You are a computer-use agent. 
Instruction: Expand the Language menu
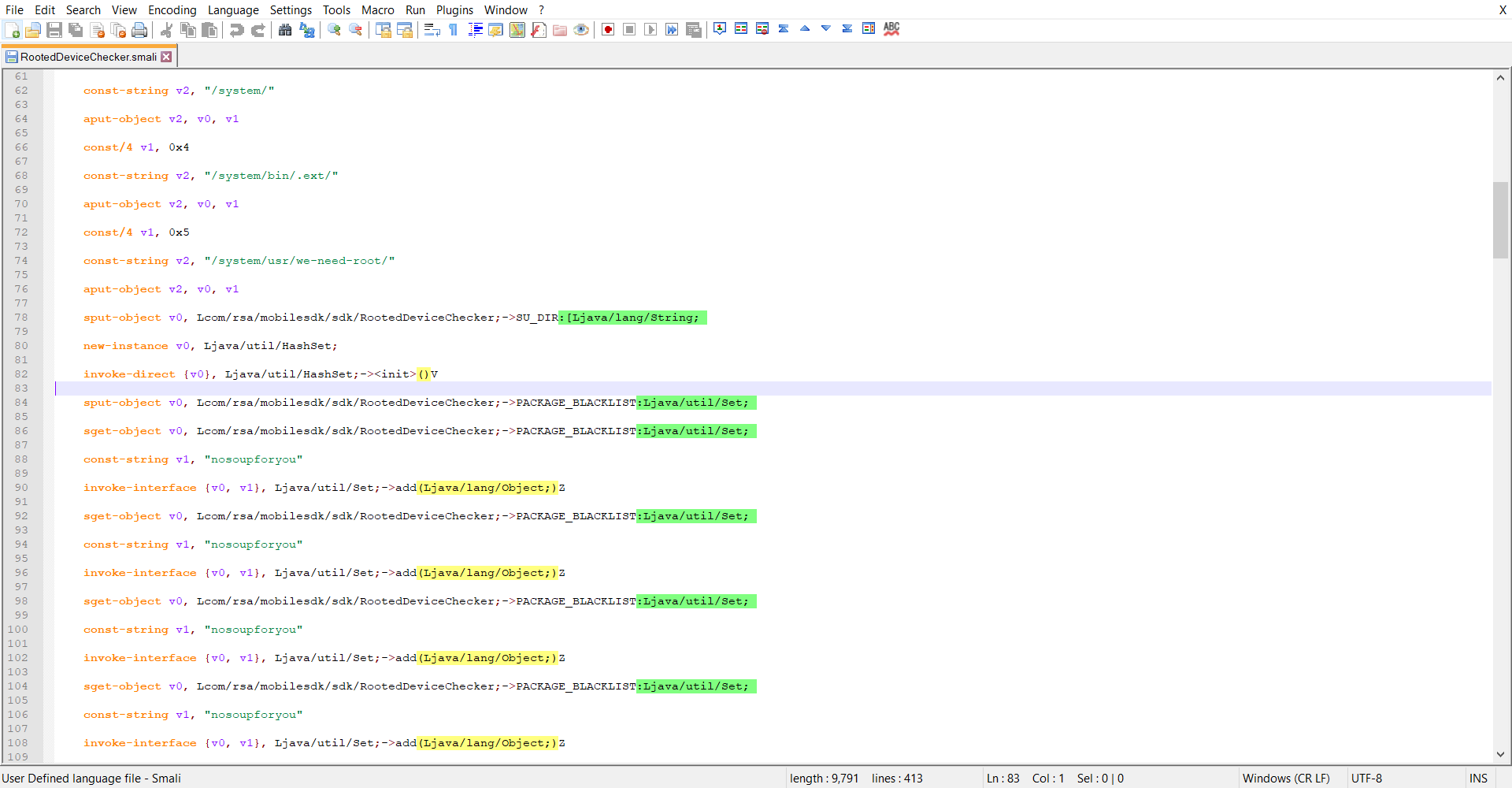[x=233, y=10]
